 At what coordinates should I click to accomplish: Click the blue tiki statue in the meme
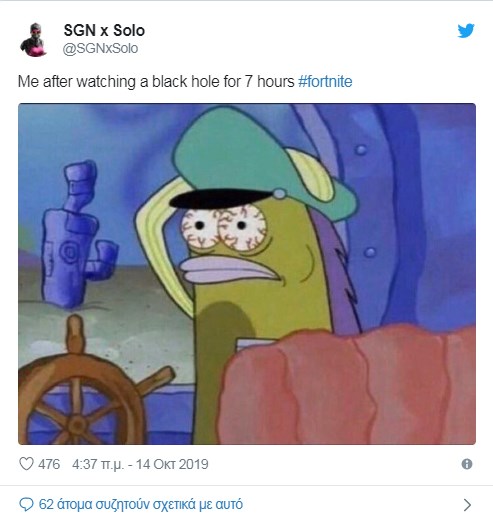[77, 234]
